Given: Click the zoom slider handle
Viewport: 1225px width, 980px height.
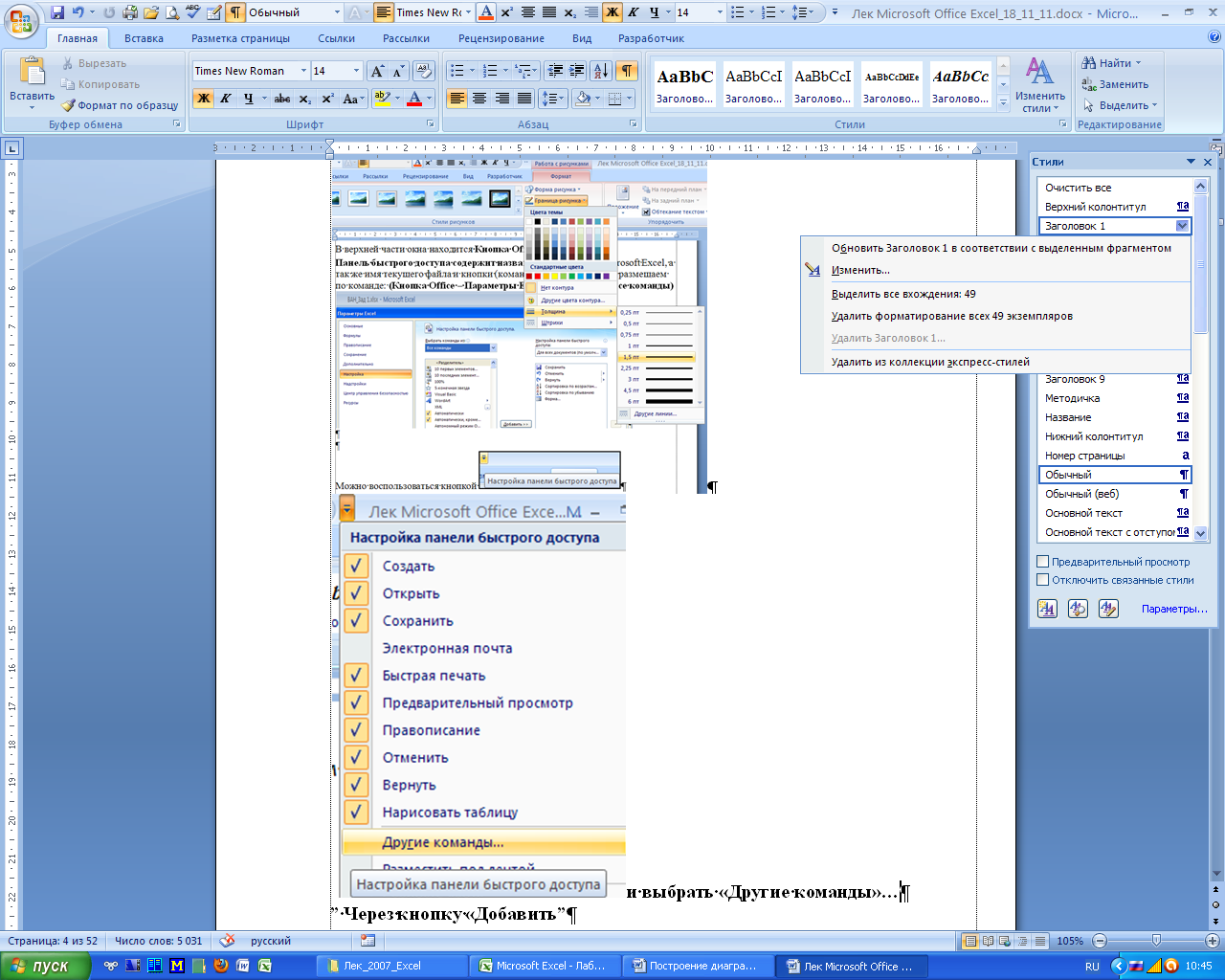Looking at the screenshot, I should tap(1156, 941).
